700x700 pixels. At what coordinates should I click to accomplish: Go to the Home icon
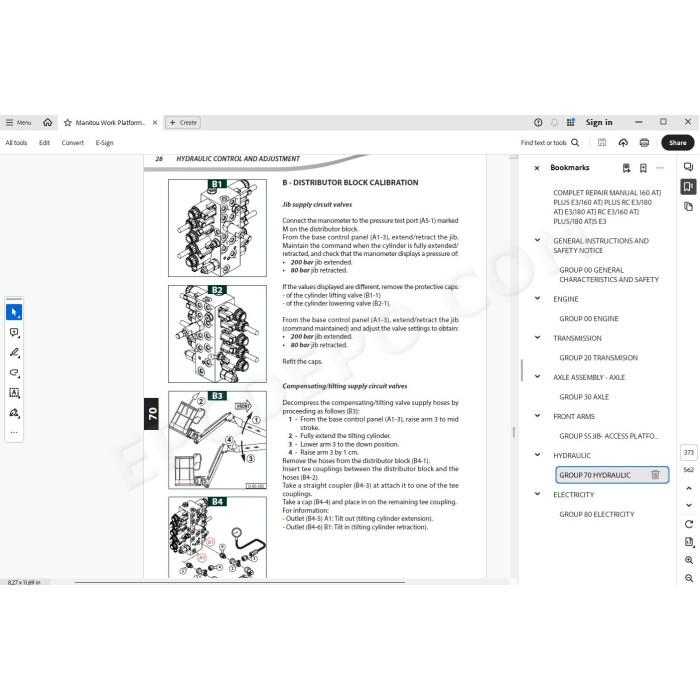[47, 122]
